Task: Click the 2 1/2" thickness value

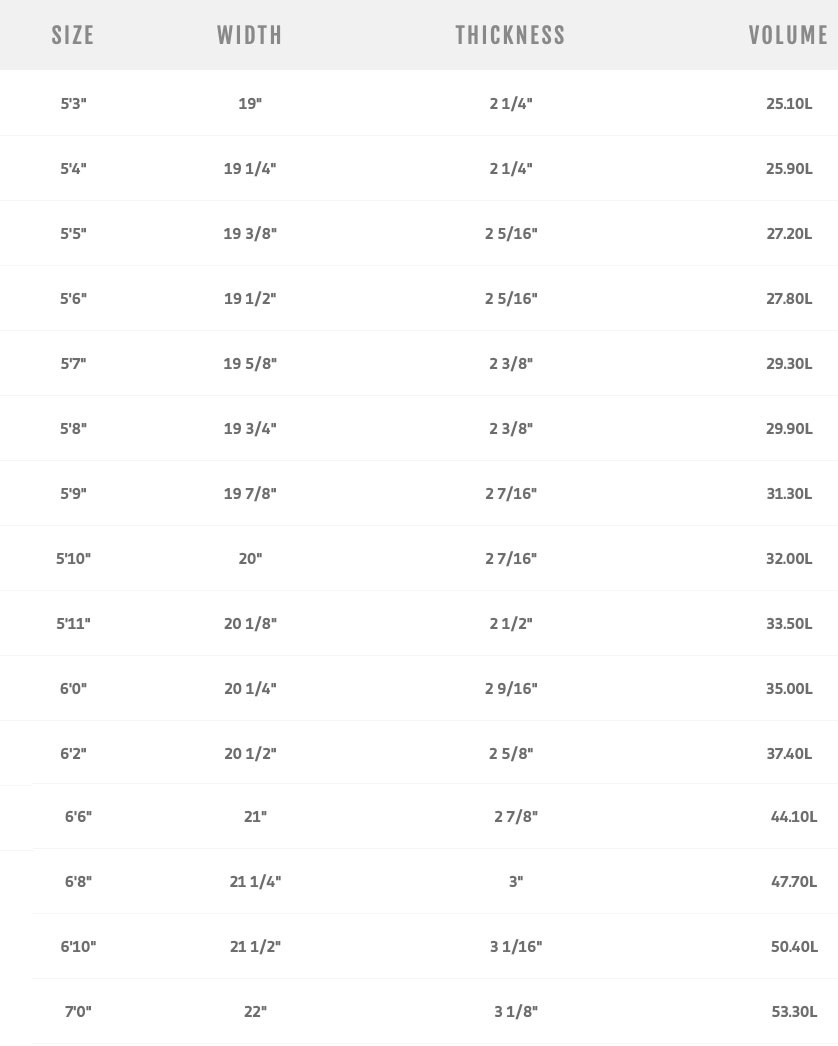Action: [x=511, y=623]
